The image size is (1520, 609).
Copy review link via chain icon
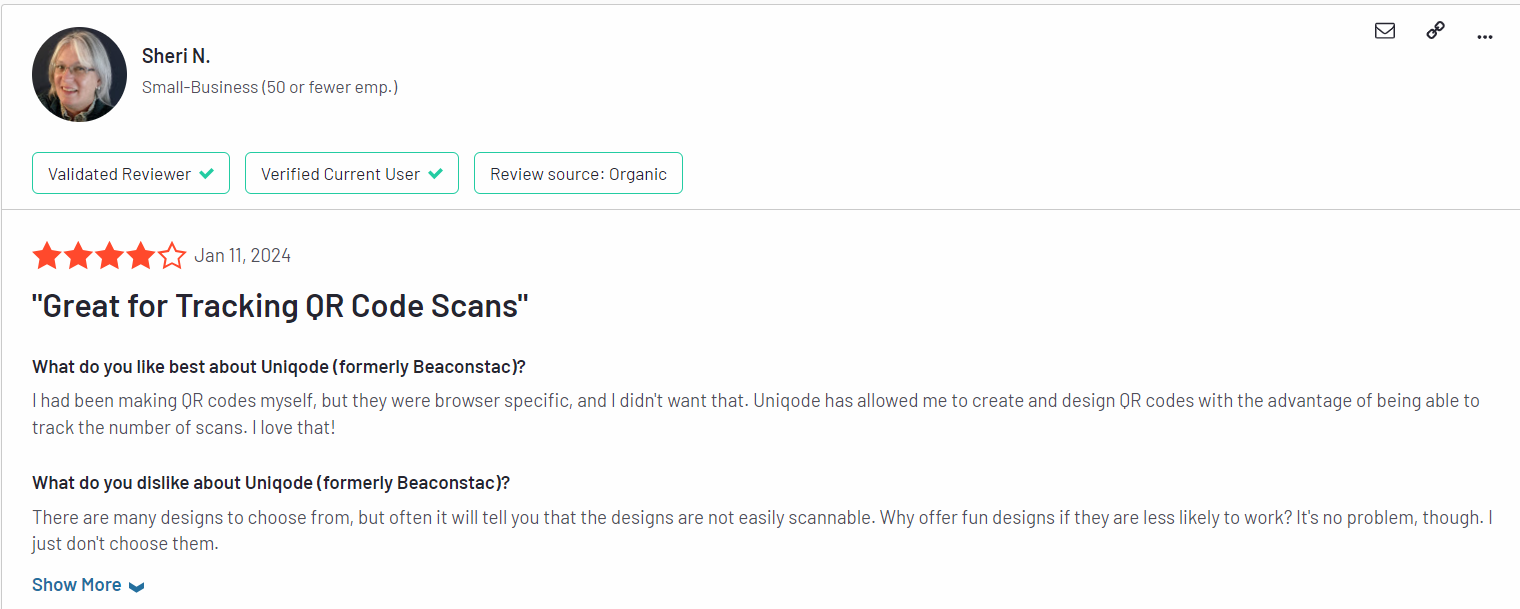click(x=1435, y=31)
